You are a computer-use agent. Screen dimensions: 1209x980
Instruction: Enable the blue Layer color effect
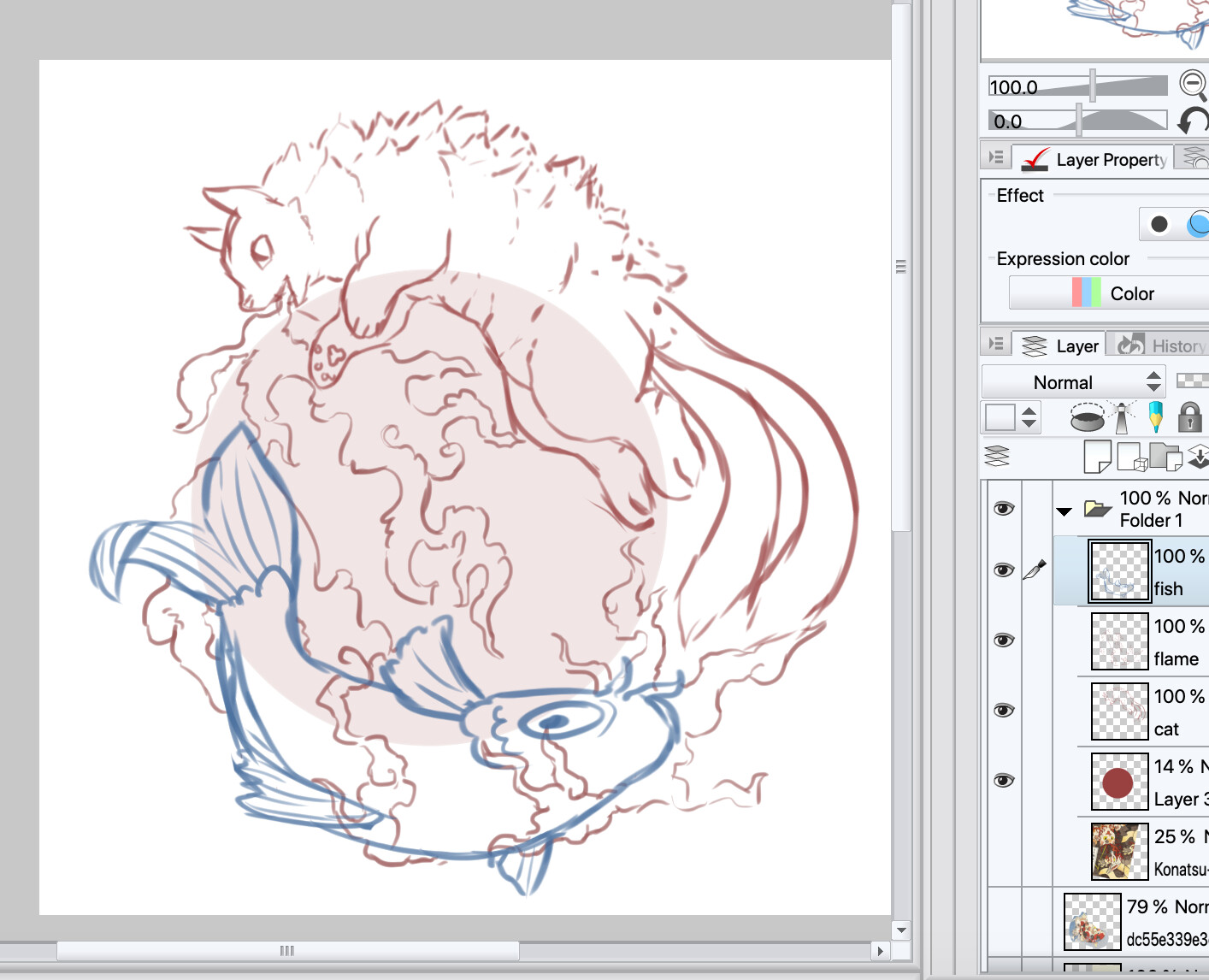pyautogui.click(x=1197, y=224)
